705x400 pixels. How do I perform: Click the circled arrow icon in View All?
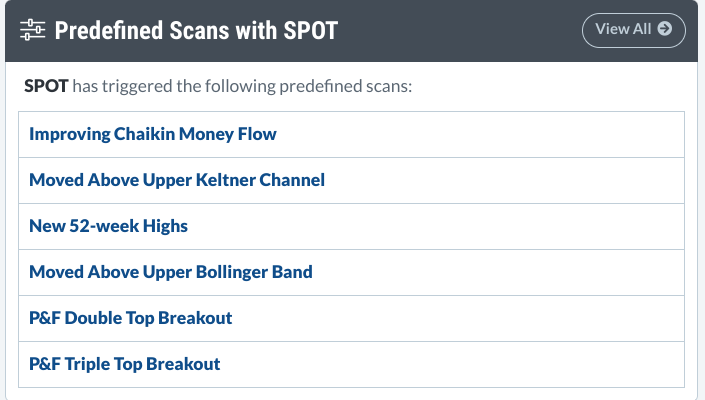[665, 29]
